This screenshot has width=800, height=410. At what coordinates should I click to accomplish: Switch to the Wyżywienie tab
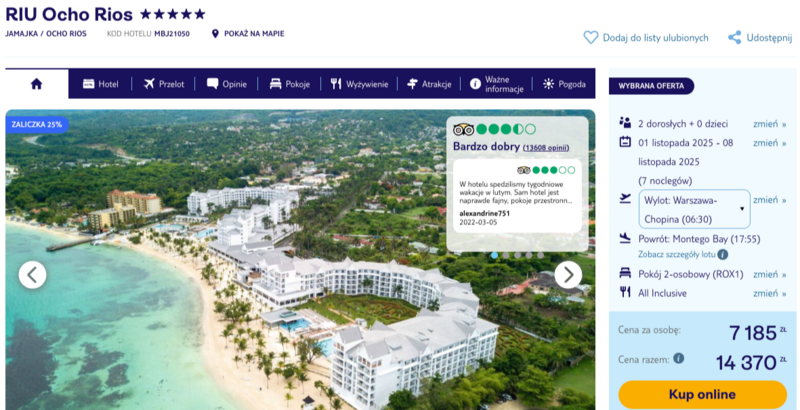[x=359, y=84]
